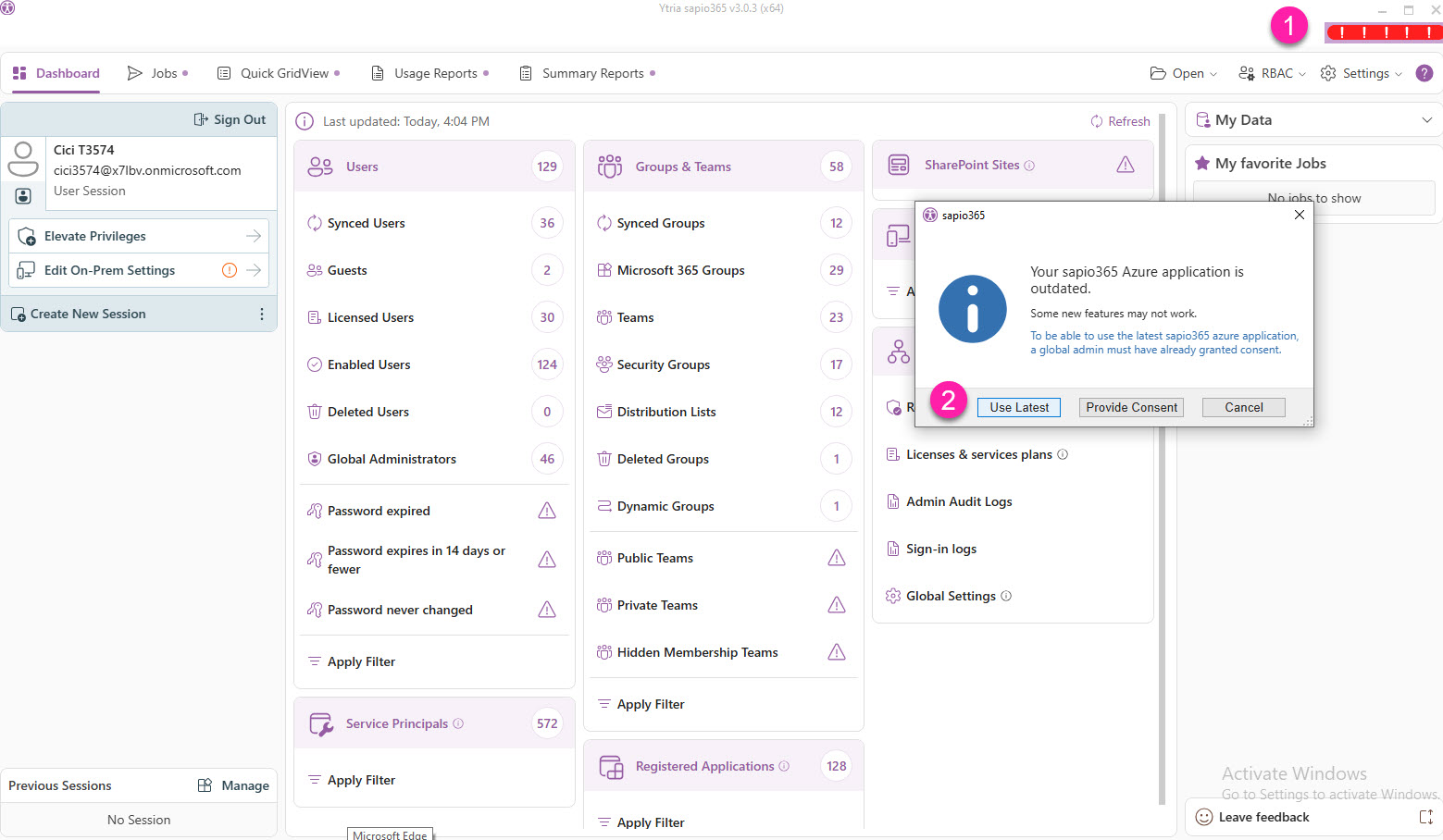Click the Global Settings info icon

tap(1006, 596)
